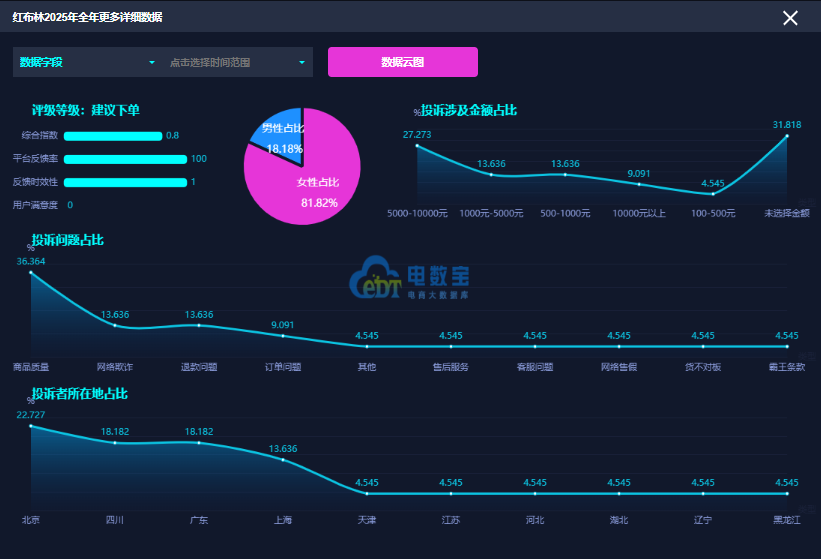Click the 综合指数 progress bar
The width and height of the screenshot is (821, 559).
tap(113, 136)
